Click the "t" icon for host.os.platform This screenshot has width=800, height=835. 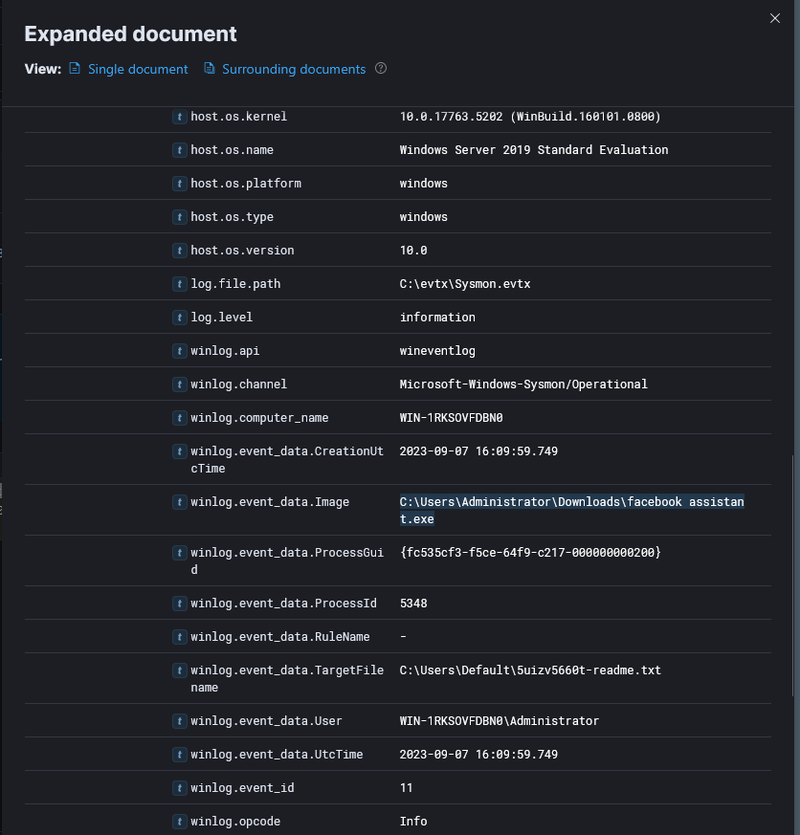(179, 183)
